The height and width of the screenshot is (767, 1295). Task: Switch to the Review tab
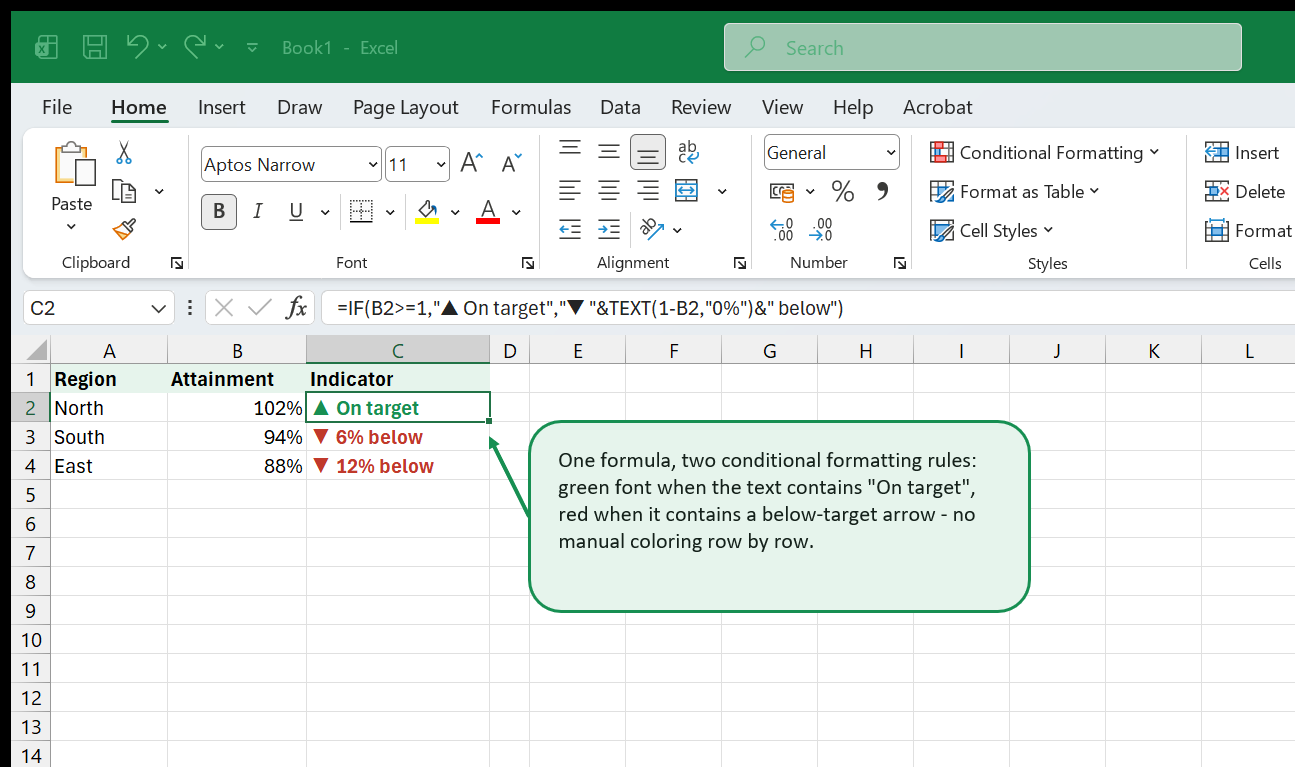point(701,107)
